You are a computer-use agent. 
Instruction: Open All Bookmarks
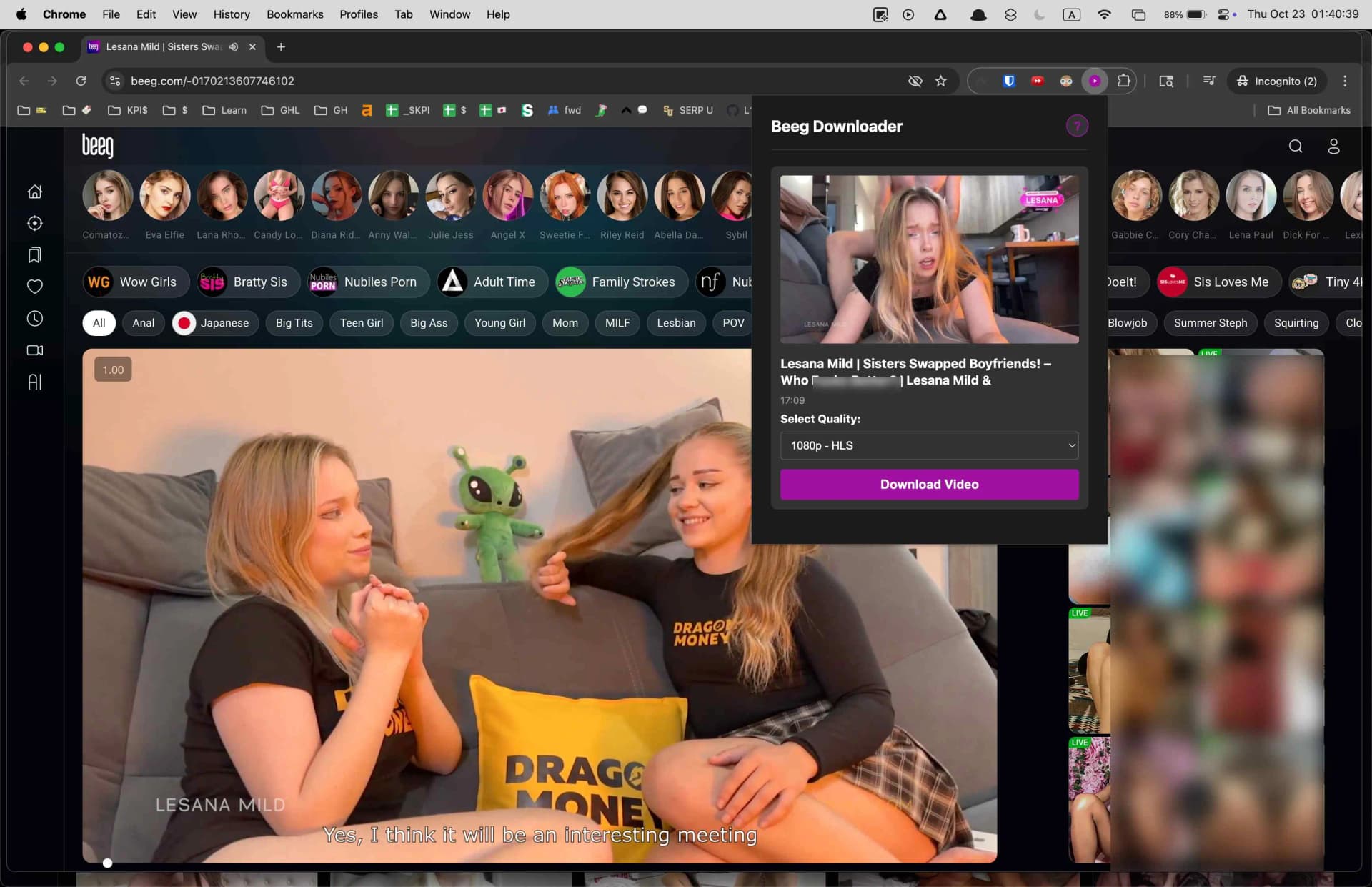(x=1308, y=110)
